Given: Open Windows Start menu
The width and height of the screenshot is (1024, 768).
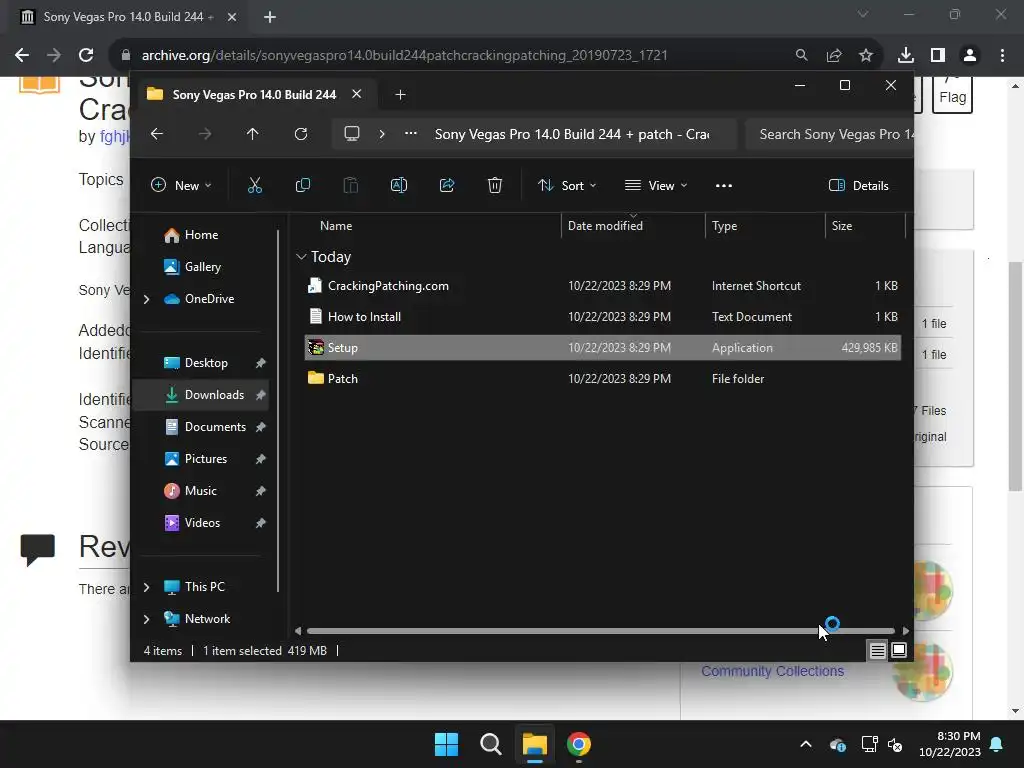Looking at the screenshot, I should 447,744.
